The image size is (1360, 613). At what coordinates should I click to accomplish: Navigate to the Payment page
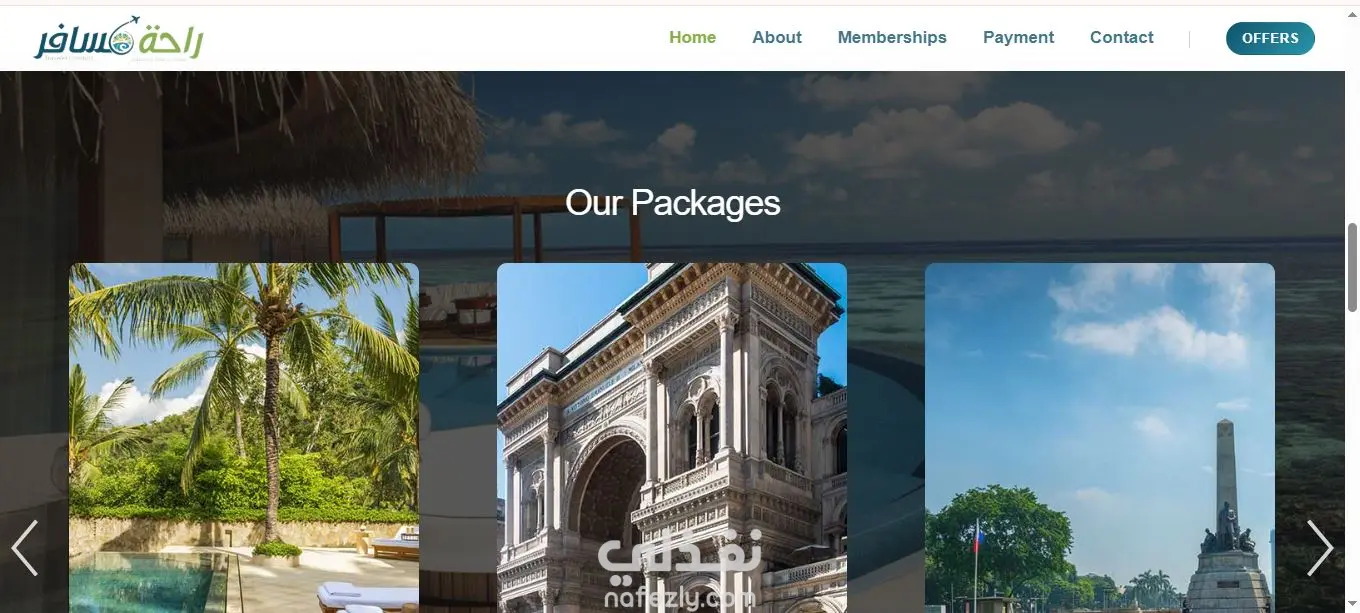coord(1018,38)
